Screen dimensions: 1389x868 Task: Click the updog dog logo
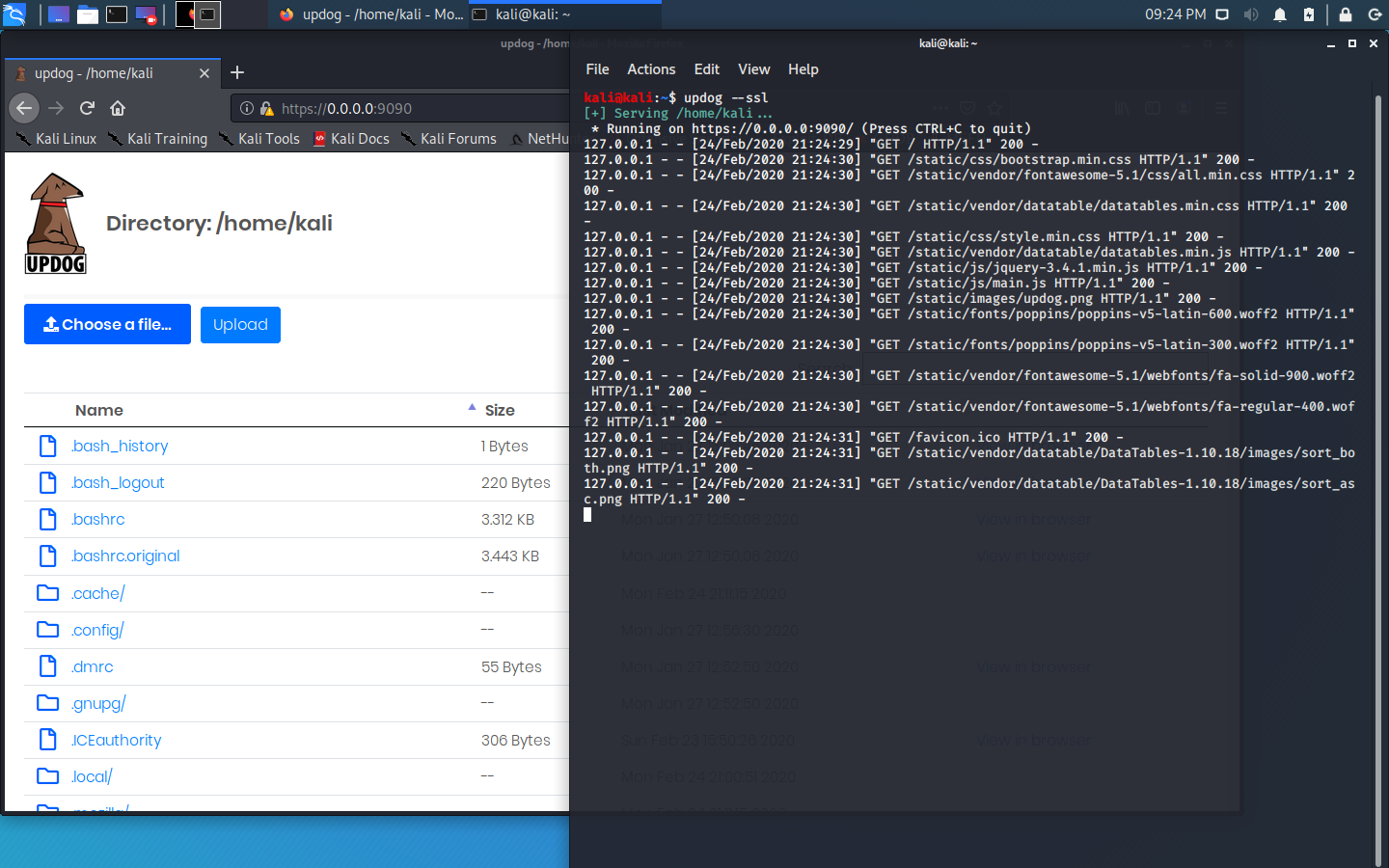[x=55, y=222]
